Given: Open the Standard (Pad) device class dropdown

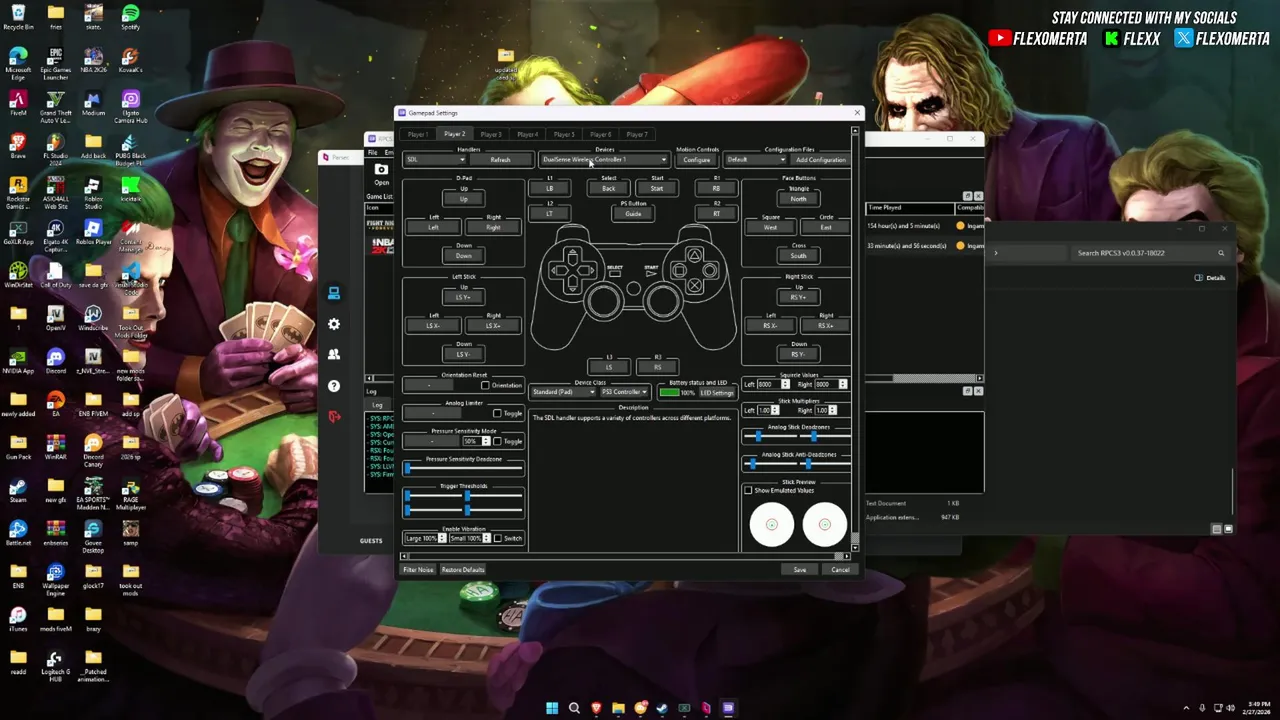Looking at the screenshot, I should 563,392.
